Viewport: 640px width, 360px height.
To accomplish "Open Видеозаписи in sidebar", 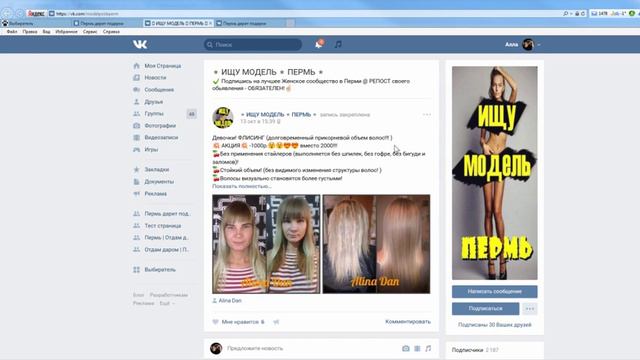I will pyautogui.click(x=161, y=138).
